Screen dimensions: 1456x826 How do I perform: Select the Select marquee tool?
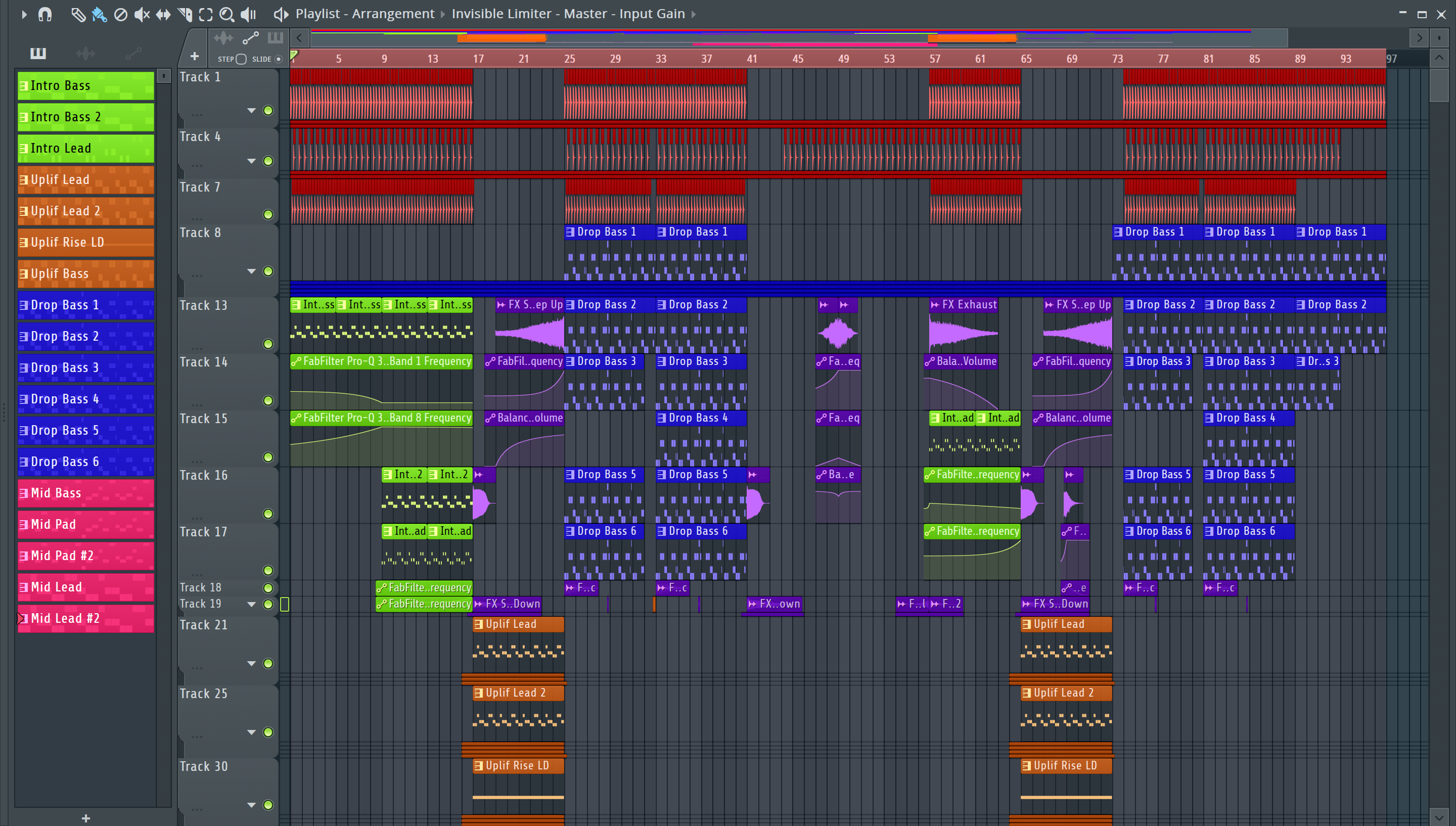(x=206, y=14)
